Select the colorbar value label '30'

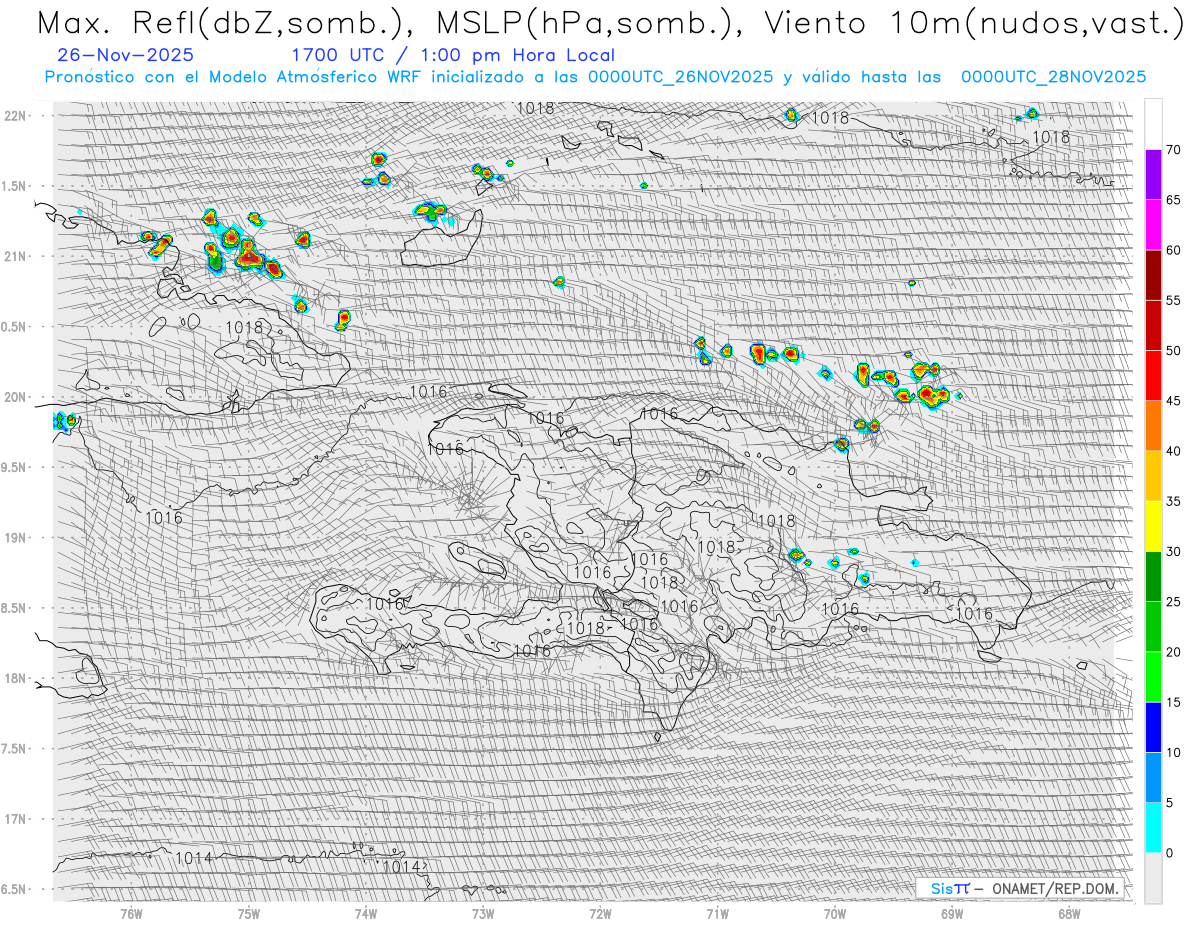[x=1173, y=552]
